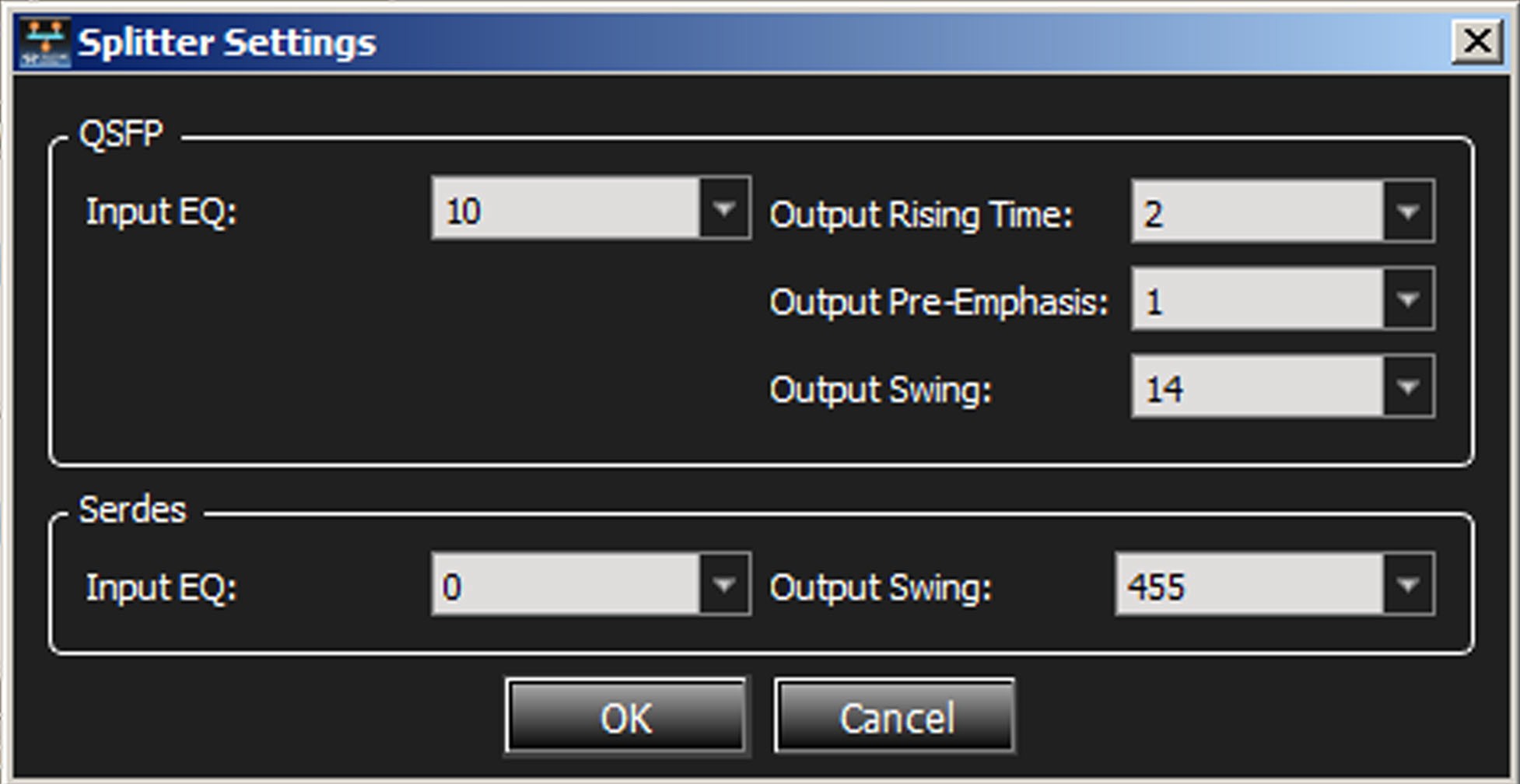Click the Output Pre-Emphasis label text
Viewport: 1520px width, 784px height.
(x=939, y=302)
